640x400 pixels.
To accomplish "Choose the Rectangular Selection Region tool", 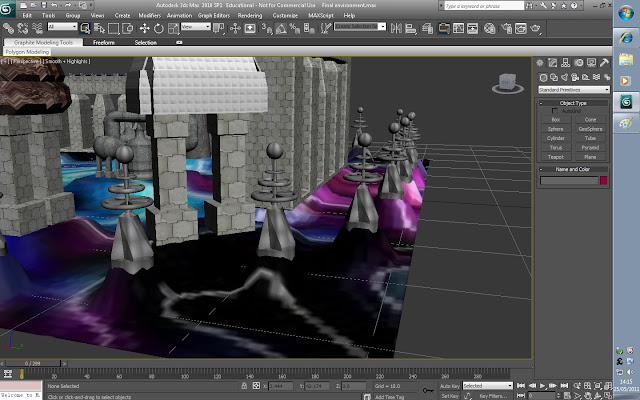I will coord(113,28).
